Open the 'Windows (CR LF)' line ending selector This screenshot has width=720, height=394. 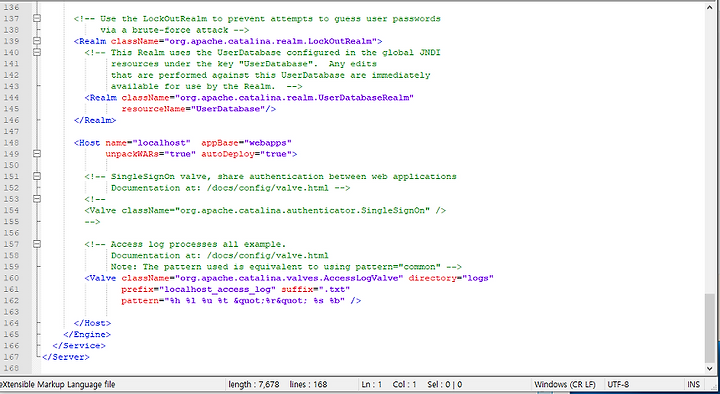point(565,384)
